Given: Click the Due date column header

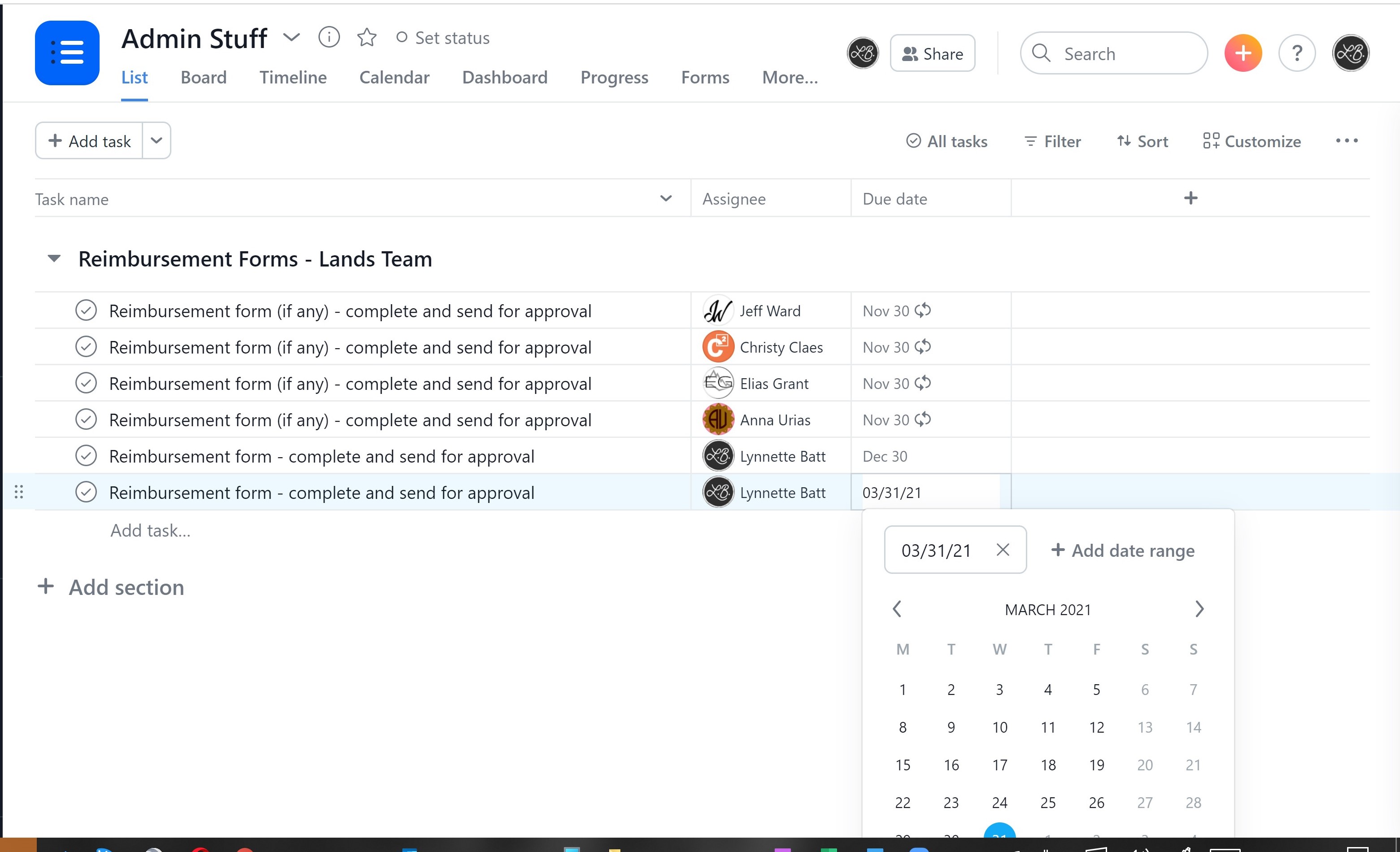Looking at the screenshot, I should [931, 198].
